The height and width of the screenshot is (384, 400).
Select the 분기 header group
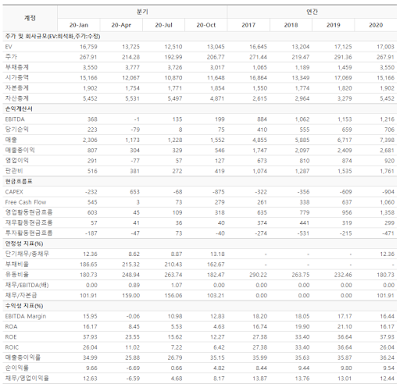pos(142,12)
